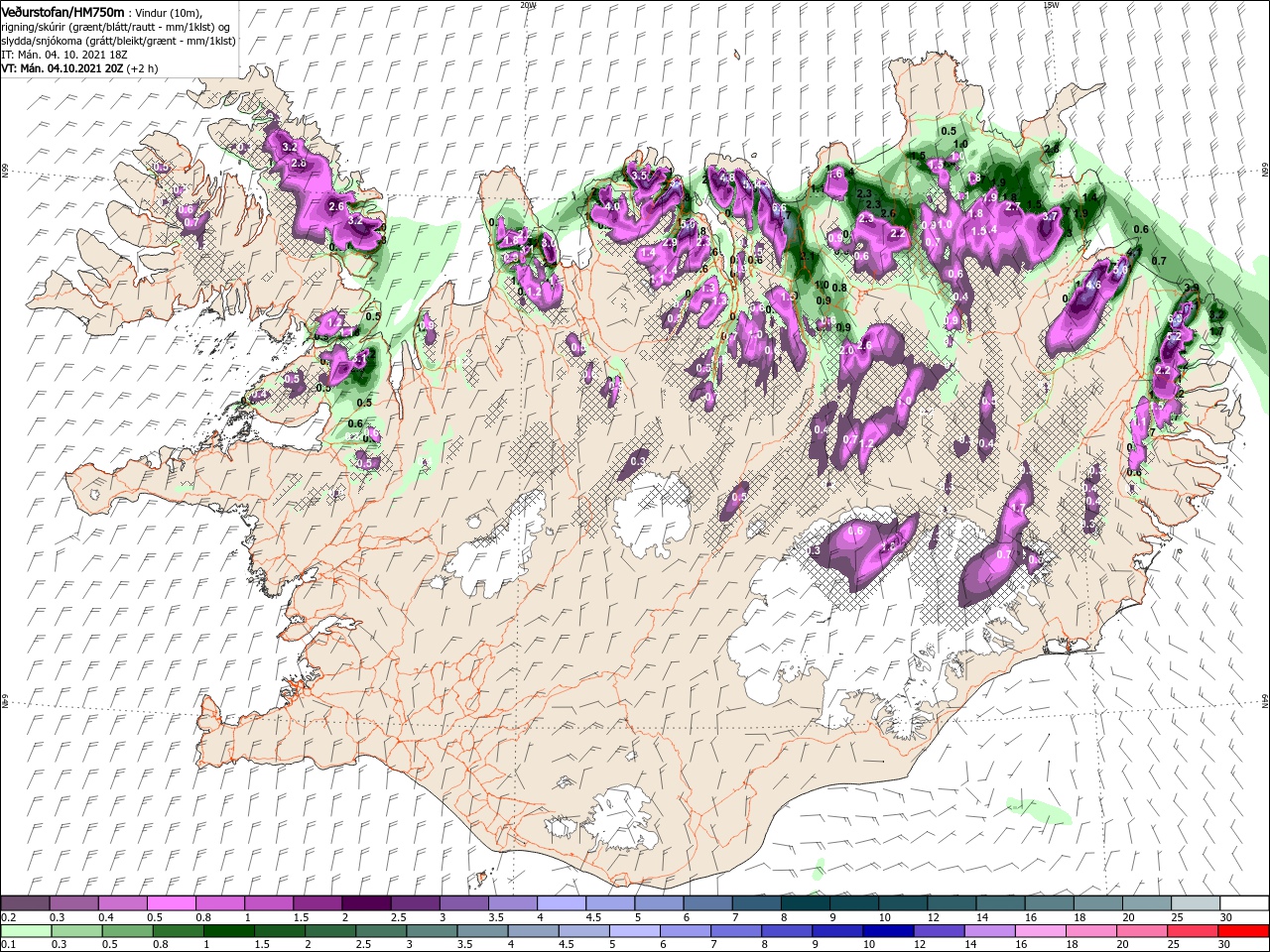
Task: Pick the light gray top-row swatch labelled 25
Action: [1196, 903]
